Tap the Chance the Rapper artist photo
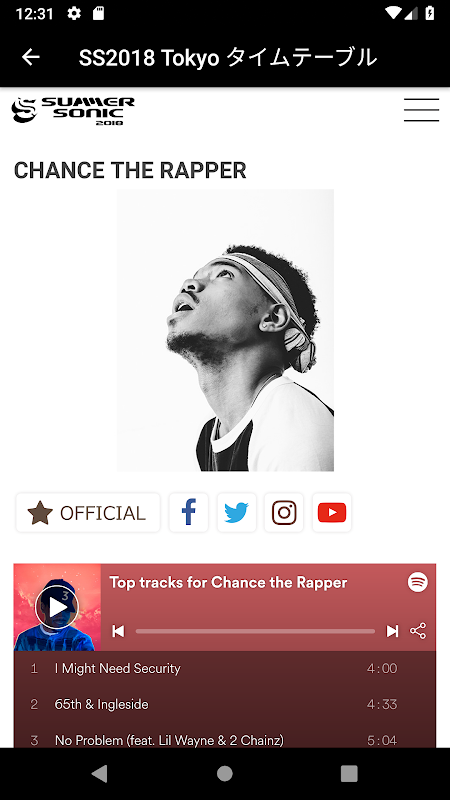This screenshot has height=800, width=450. coord(226,330)
